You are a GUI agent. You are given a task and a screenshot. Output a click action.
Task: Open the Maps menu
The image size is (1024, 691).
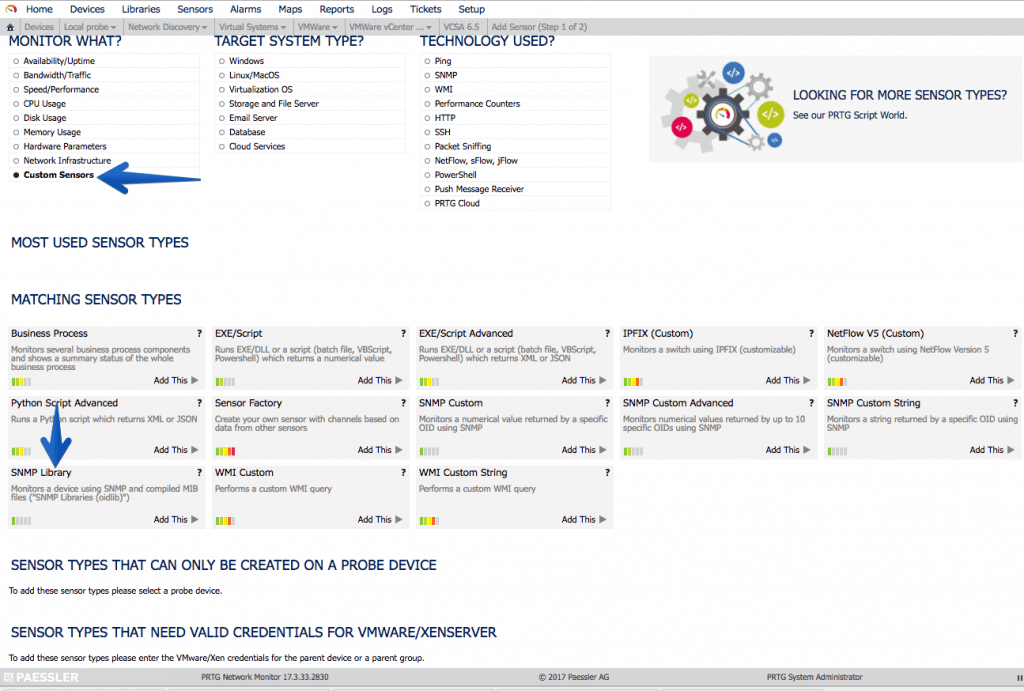pyautogui.click(x=290, y=9)
